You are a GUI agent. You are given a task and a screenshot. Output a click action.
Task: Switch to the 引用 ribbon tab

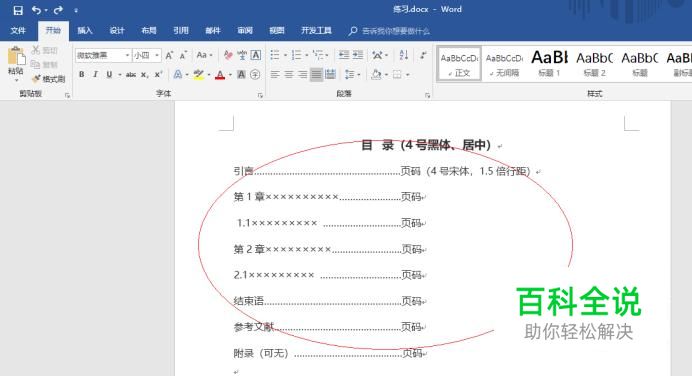tap(181, 30)
